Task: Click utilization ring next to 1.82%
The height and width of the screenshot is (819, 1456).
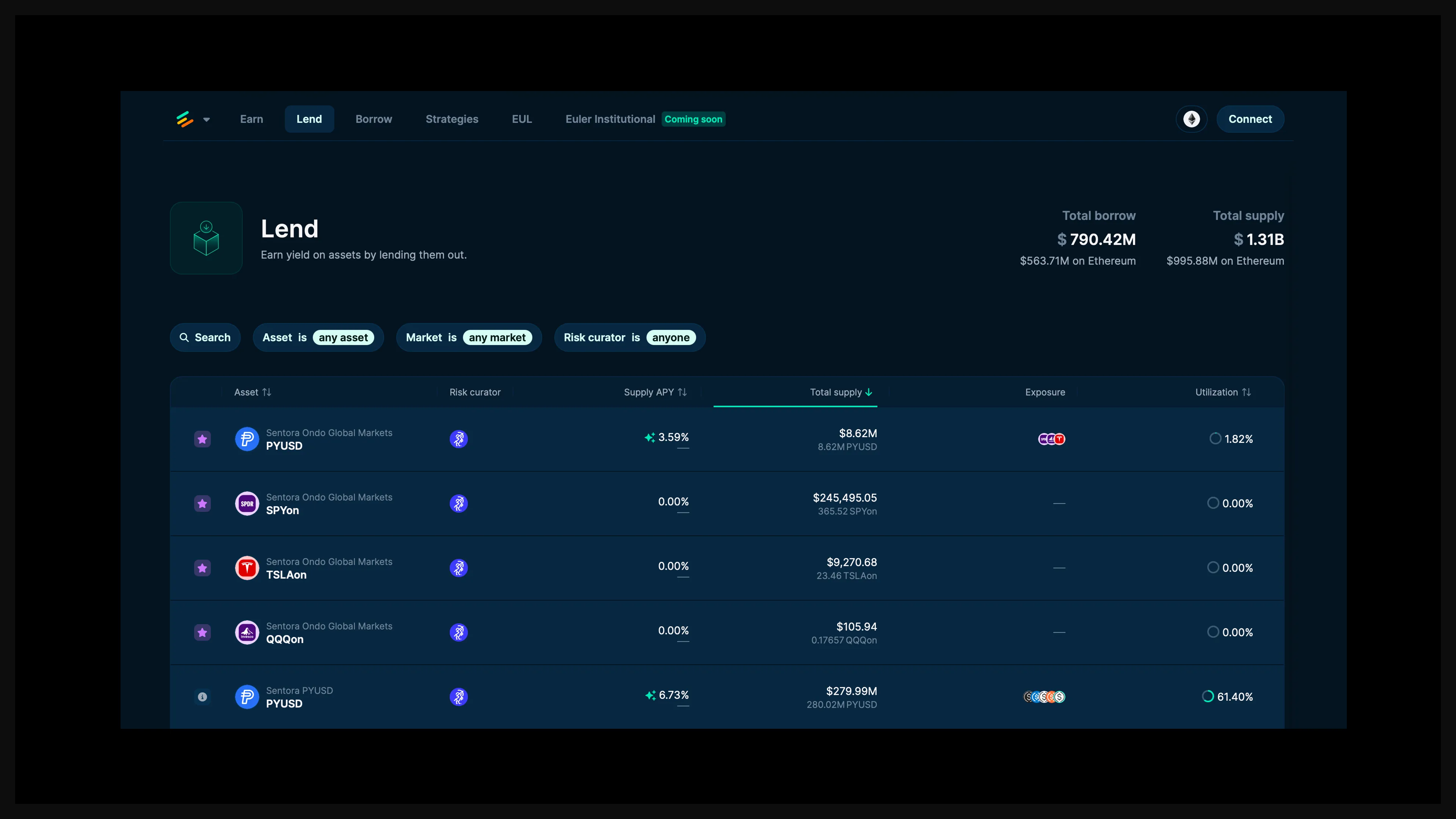Action: click(x=1215, y=439)
